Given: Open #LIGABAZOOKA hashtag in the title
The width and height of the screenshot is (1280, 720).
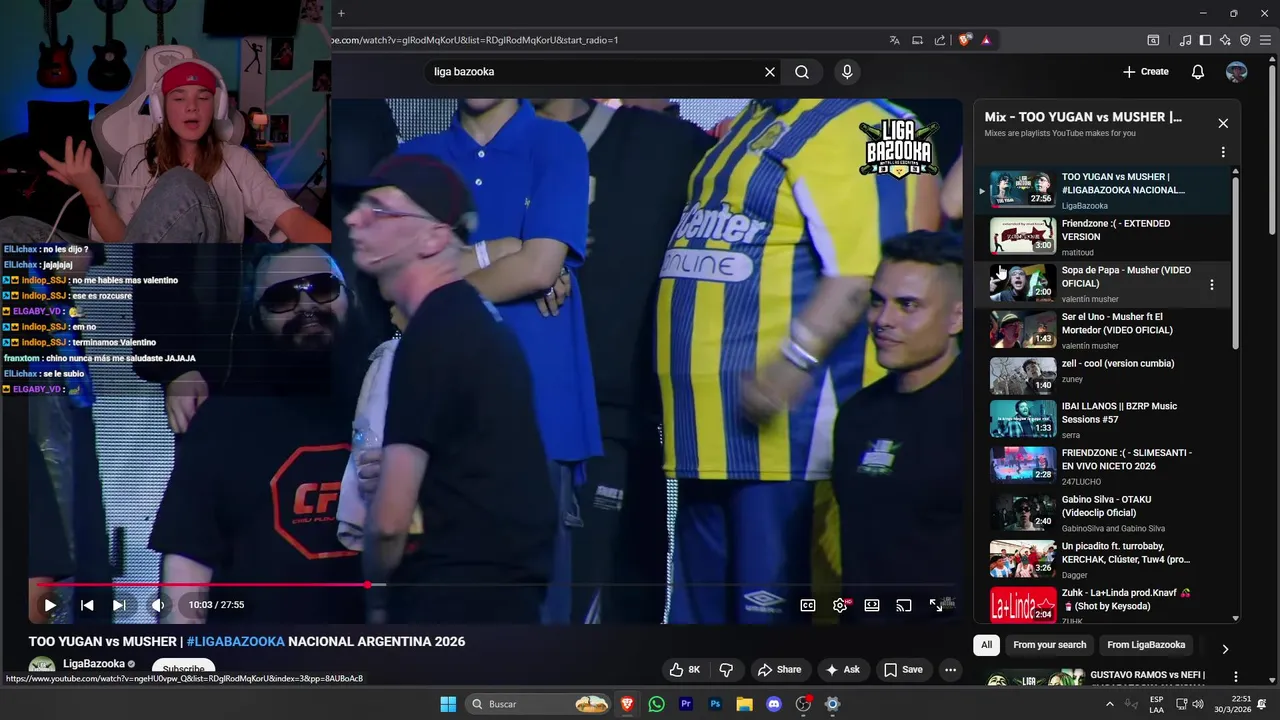Looking at the screenshot, I should point(235,642).
